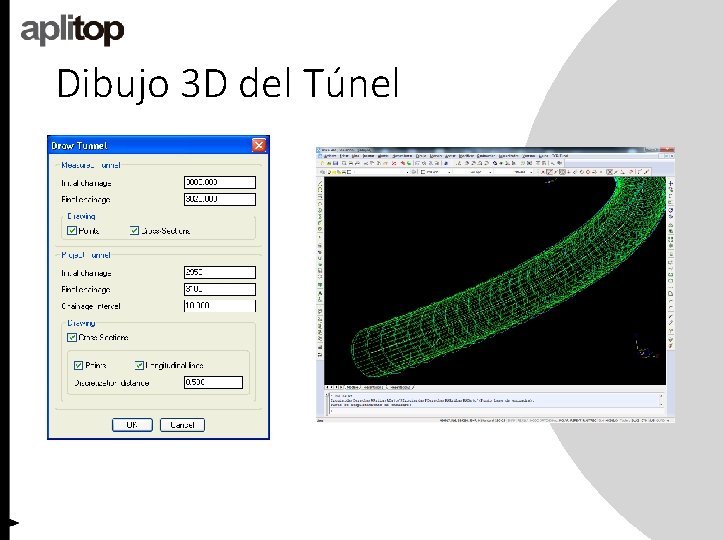The height and width of the screenshot is (540, 723).
Task: Click Measured Tunnel initial chainage field
Action: pyautogui.click(x=219, y=182)
